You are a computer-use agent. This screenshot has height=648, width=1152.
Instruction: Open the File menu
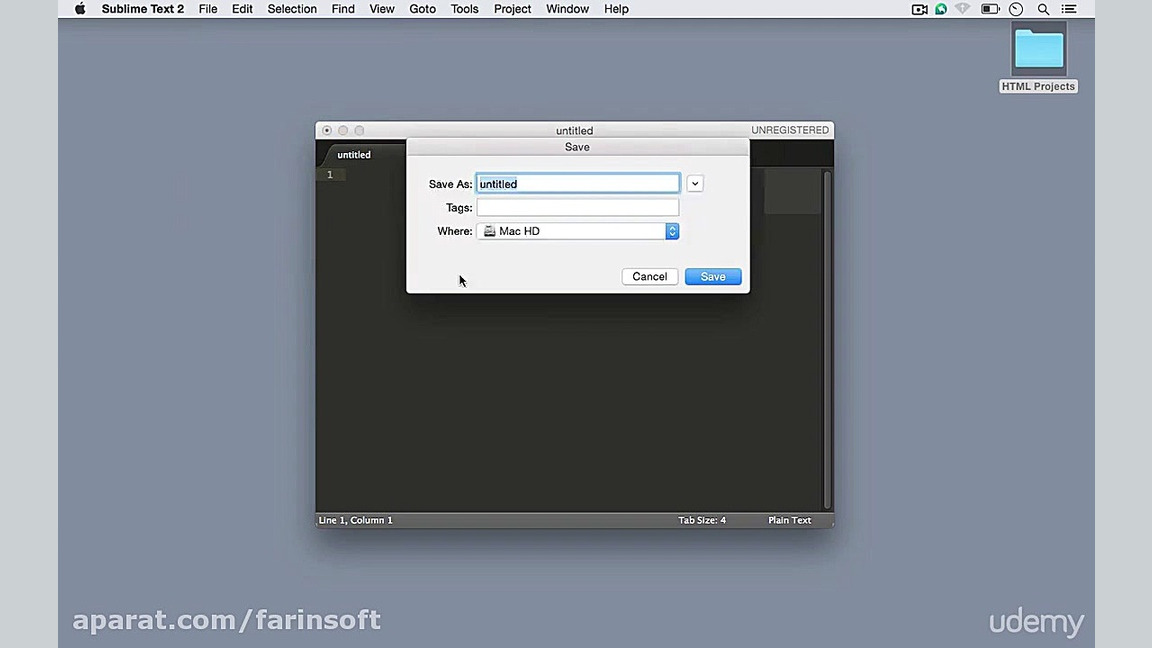208,9
